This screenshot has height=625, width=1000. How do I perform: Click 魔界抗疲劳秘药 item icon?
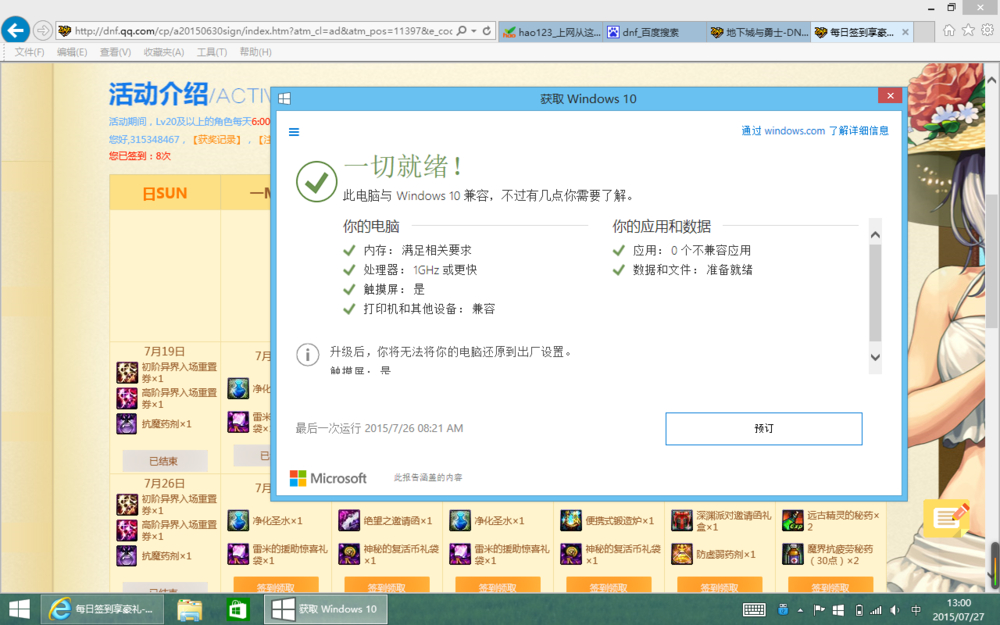pos(793,554)
